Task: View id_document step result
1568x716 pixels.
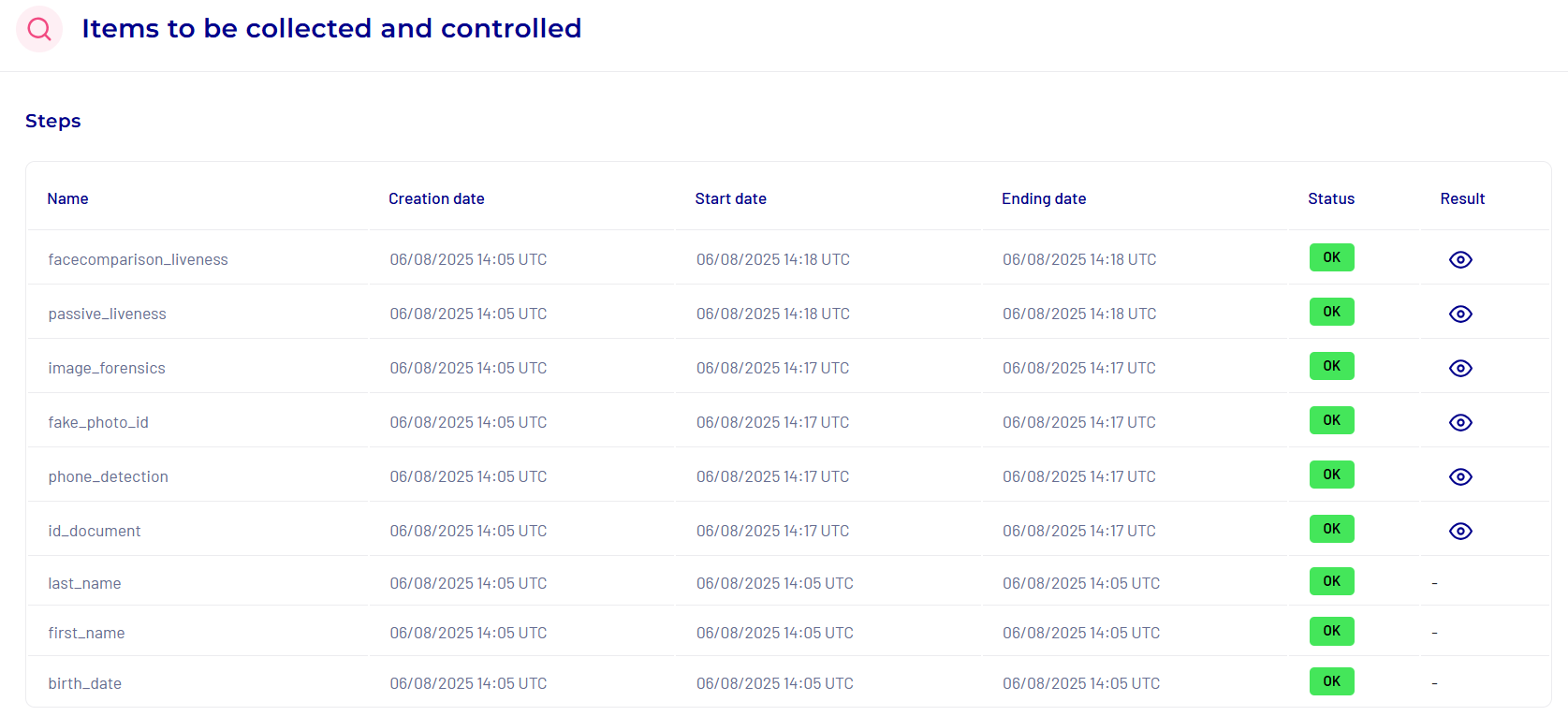Action: [x=1460, y=531]
